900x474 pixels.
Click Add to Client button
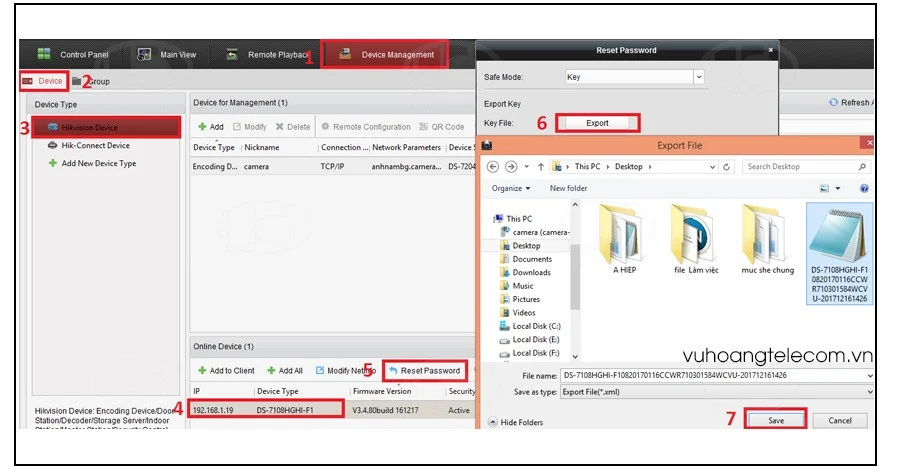point(226,371)
